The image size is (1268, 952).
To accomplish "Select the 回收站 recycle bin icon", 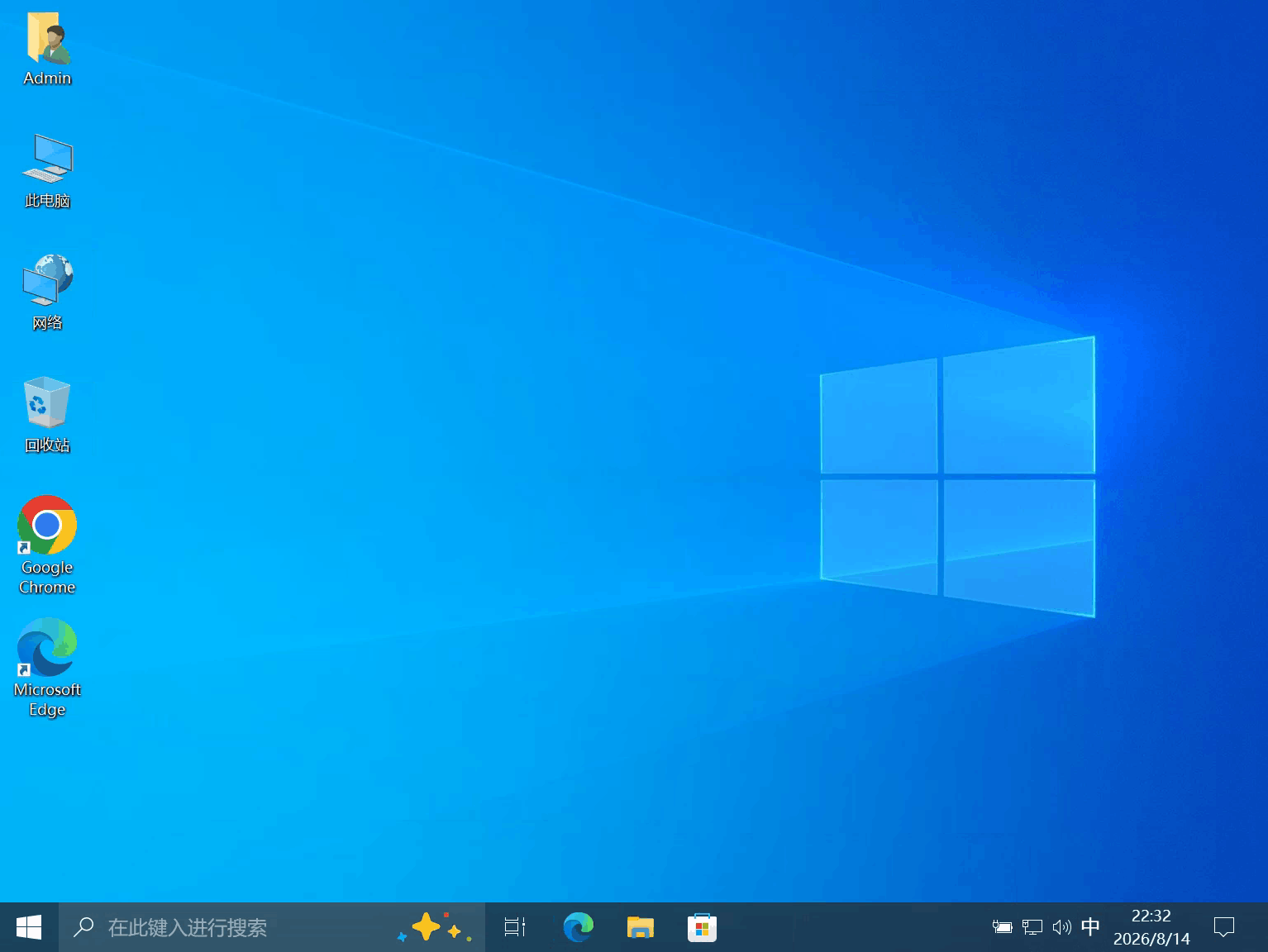I will (47, 415).
